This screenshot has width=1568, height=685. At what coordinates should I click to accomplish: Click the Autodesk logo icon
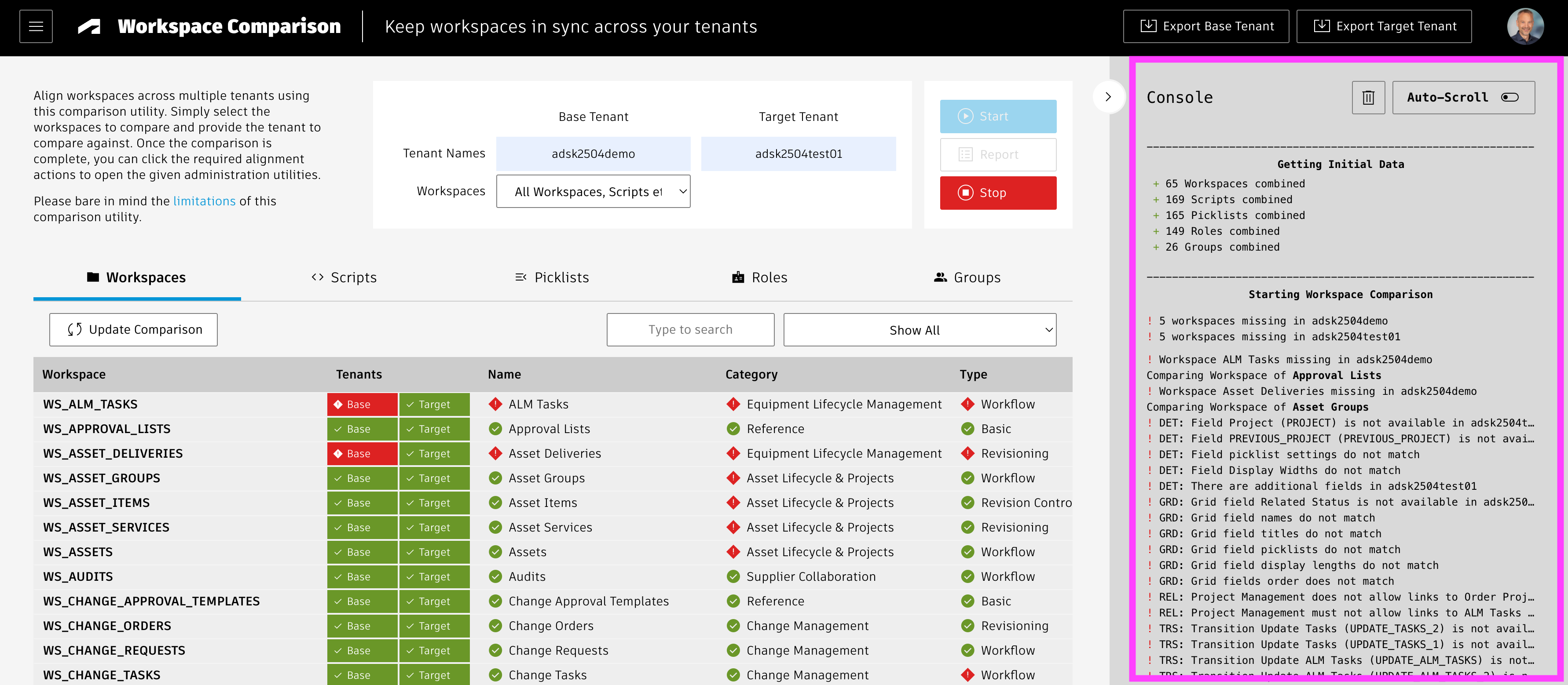89,26
